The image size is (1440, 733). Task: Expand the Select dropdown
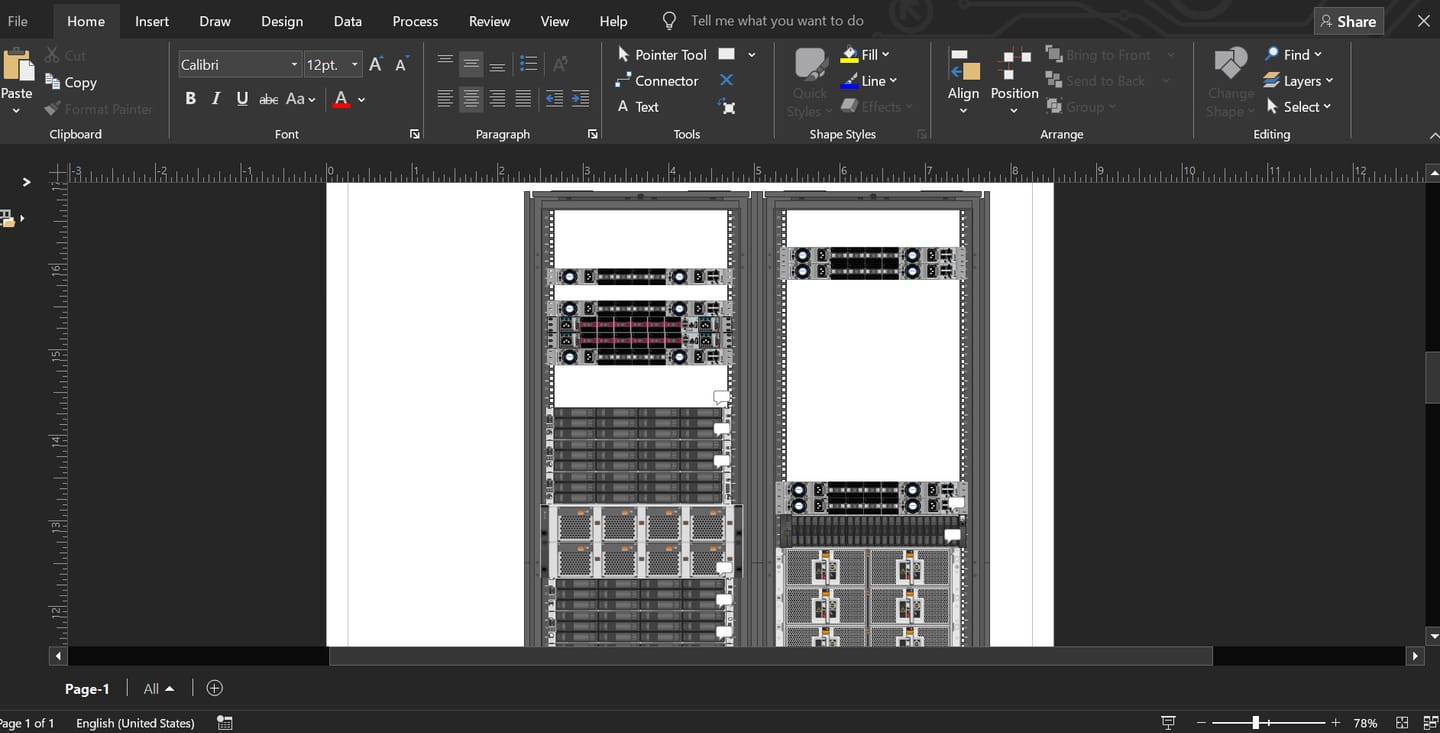pos(1327,107)
